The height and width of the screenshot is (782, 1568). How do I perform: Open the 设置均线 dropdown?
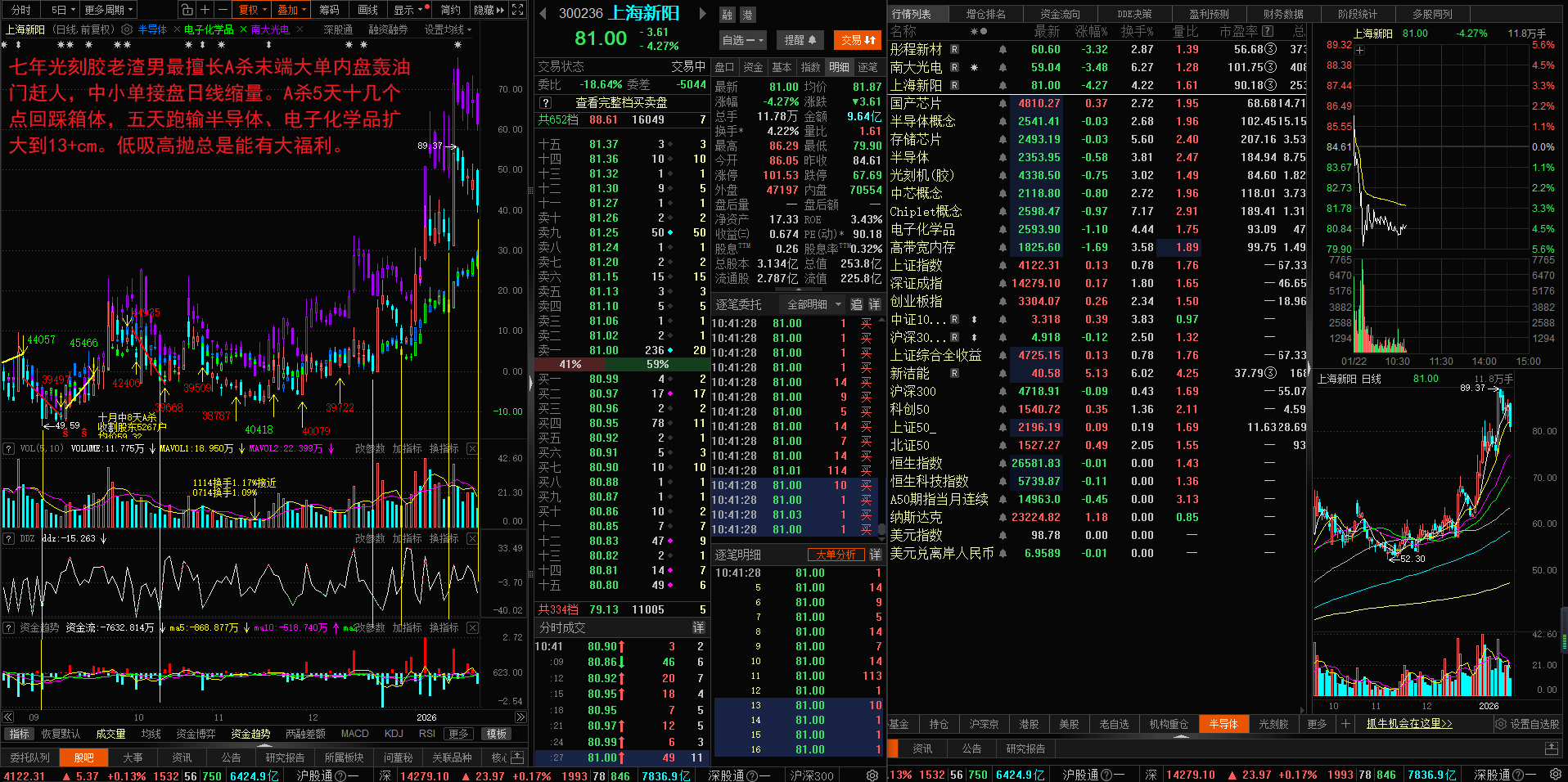pos(448,29)
